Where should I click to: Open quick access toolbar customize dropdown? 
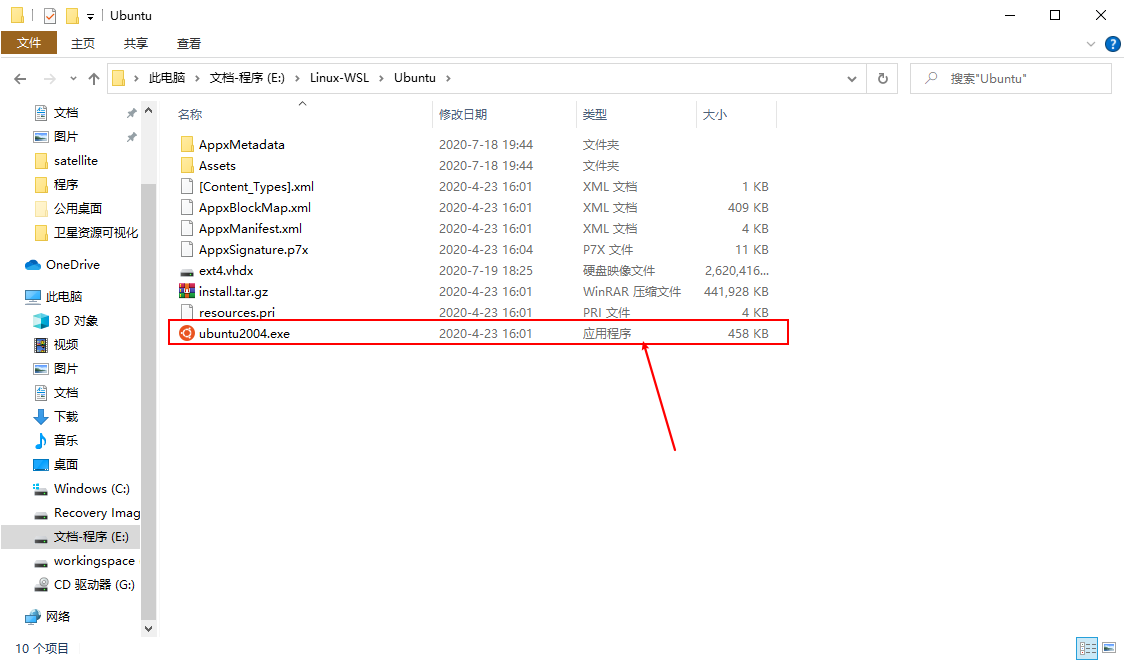(90, 16)
